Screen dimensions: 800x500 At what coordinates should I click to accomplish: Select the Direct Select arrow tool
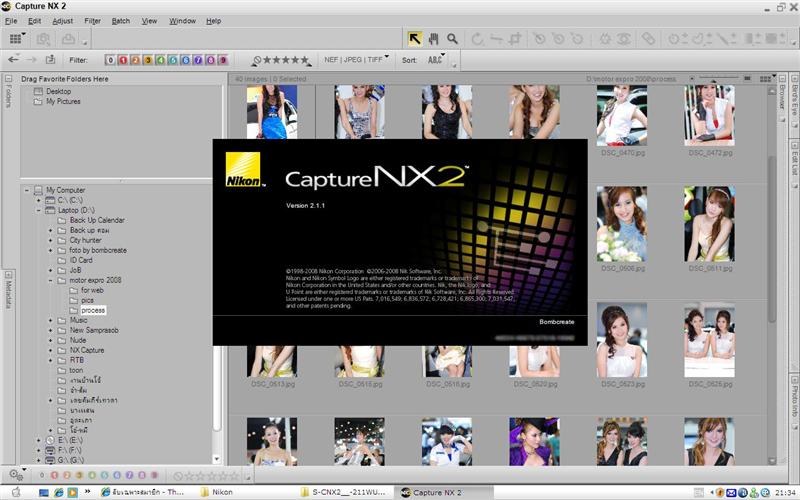(x=415, y=39)
